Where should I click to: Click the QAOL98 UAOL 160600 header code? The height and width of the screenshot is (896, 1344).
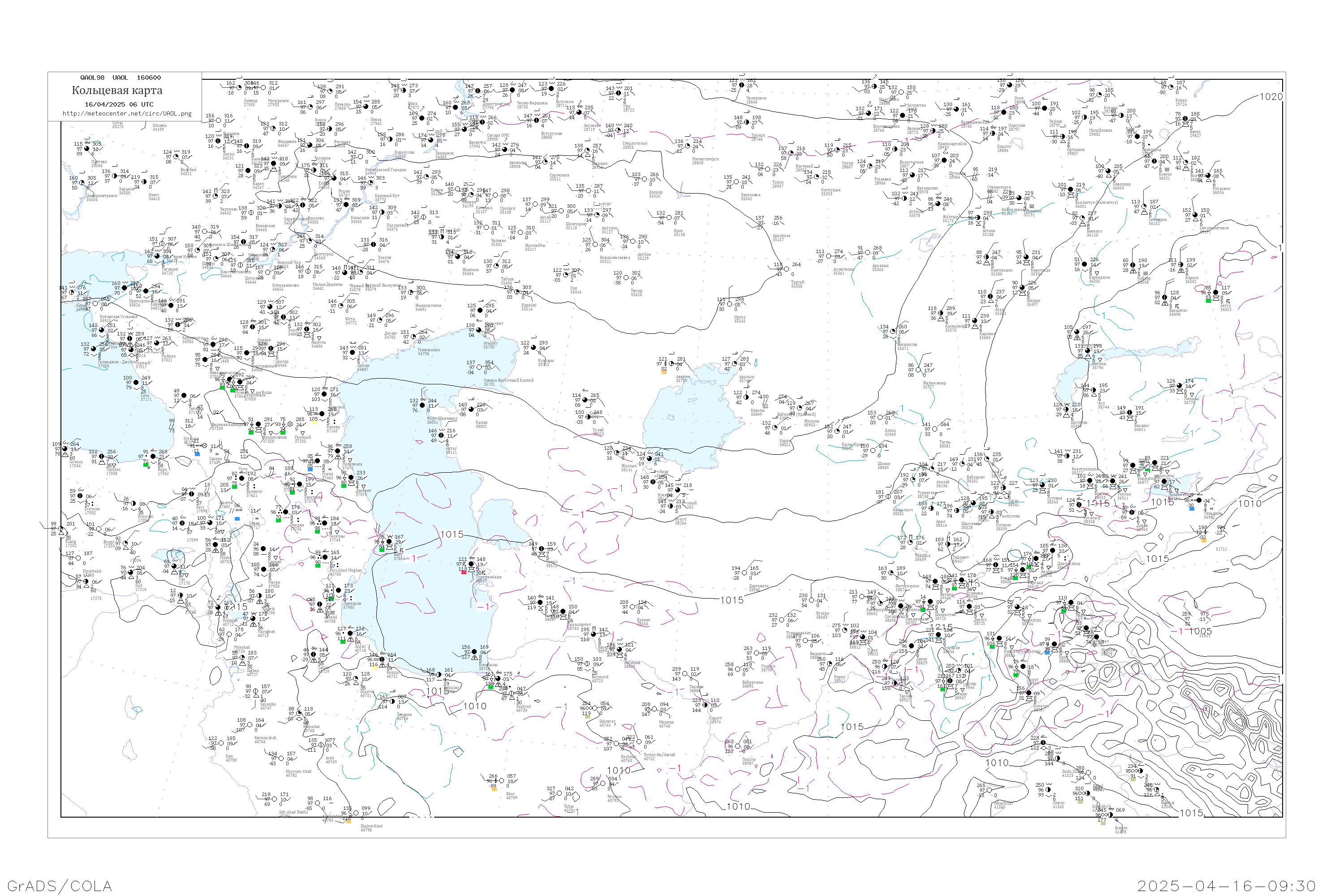click(x=120, y=78)
